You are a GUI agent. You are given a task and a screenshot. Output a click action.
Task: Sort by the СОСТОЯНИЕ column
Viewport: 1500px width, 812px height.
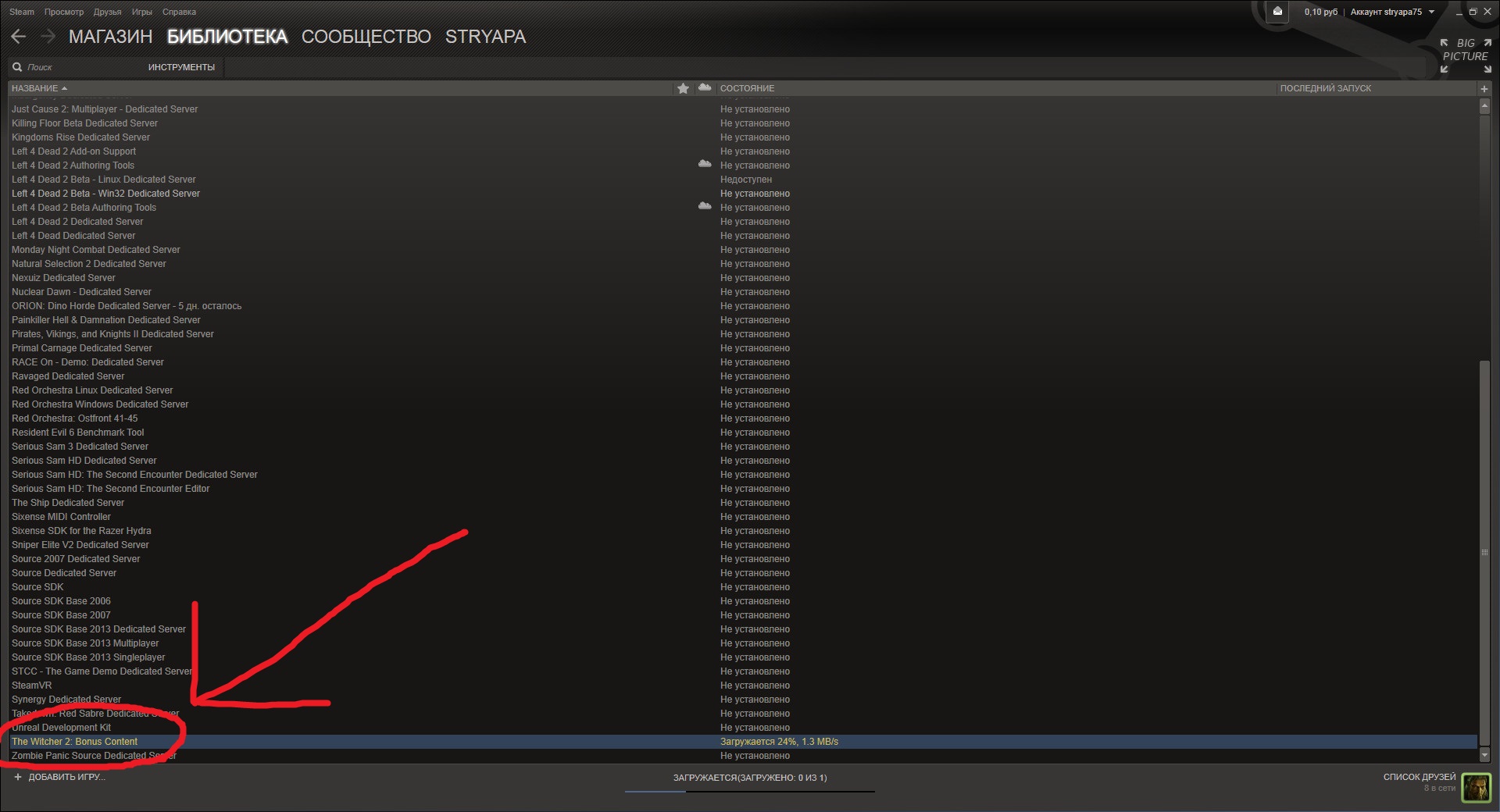pyautogui.click(x=748, y=88)
